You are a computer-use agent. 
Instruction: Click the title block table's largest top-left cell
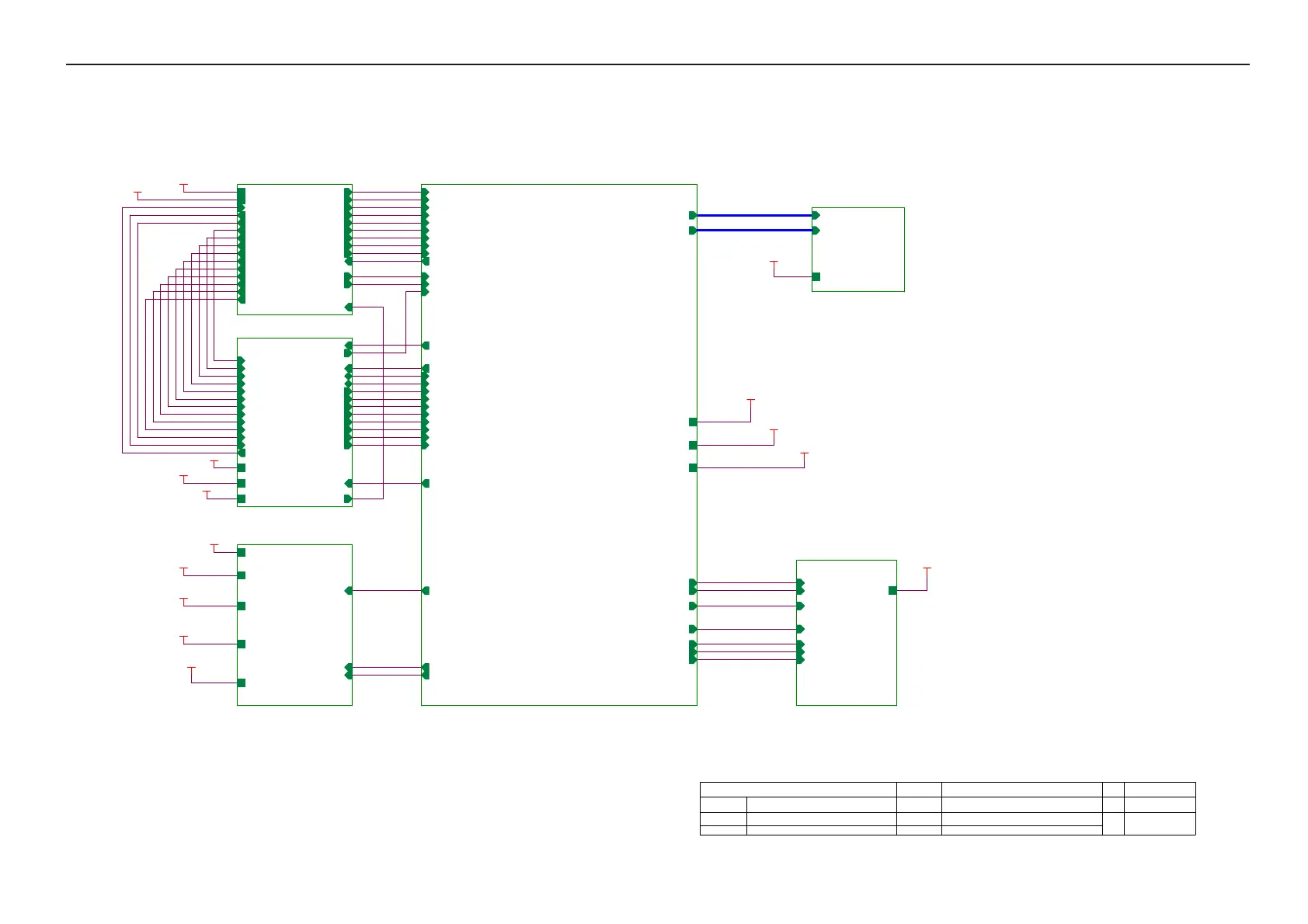pos(798,789)
